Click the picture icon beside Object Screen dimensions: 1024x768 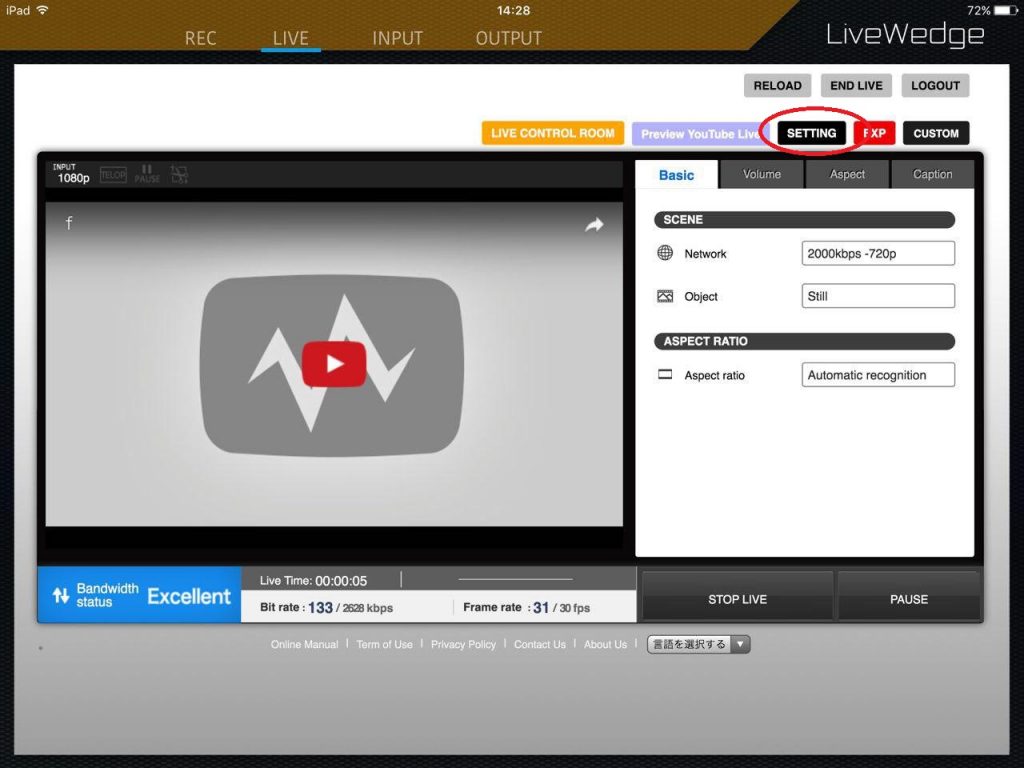665,296
